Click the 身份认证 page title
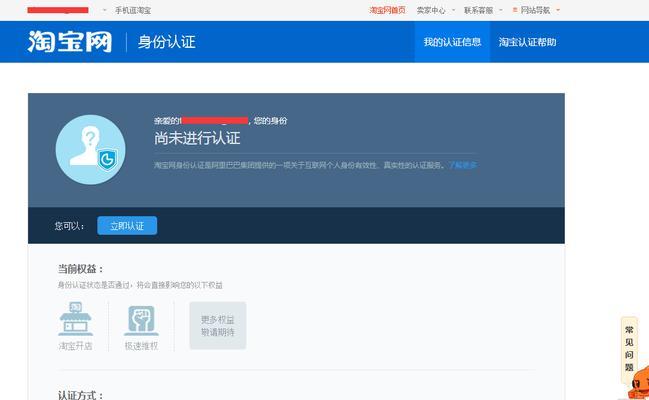Image resolution: width=649 pixels, height=400 pixels. tap(166, 42)
